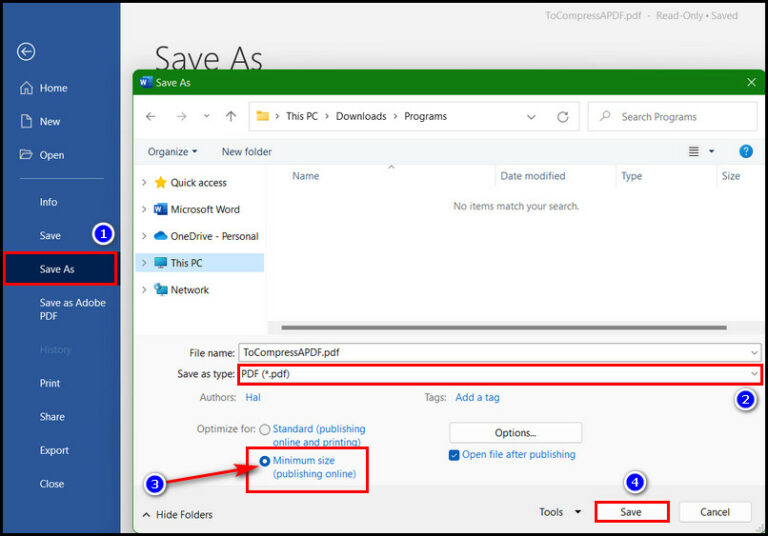This screenshot has height=536, width=768.
Task: Go back using the dialog's left arrow
Action: [x=151, y=117]
